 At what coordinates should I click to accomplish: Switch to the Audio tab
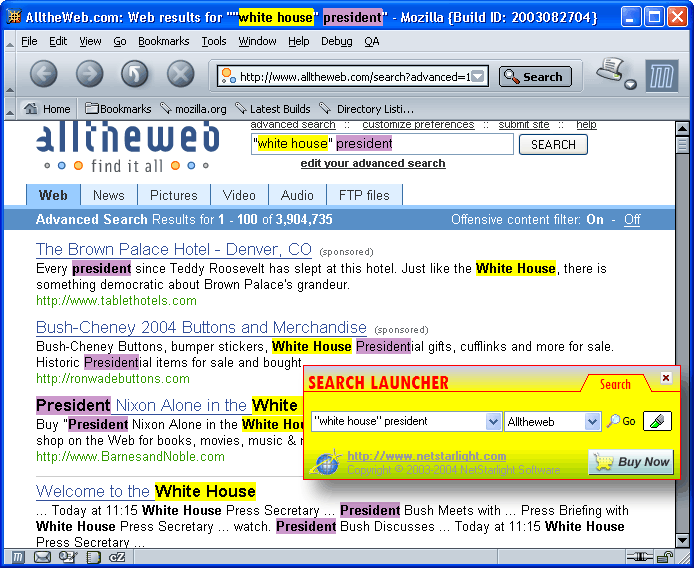pyautogui.click(x=297, y=195)
